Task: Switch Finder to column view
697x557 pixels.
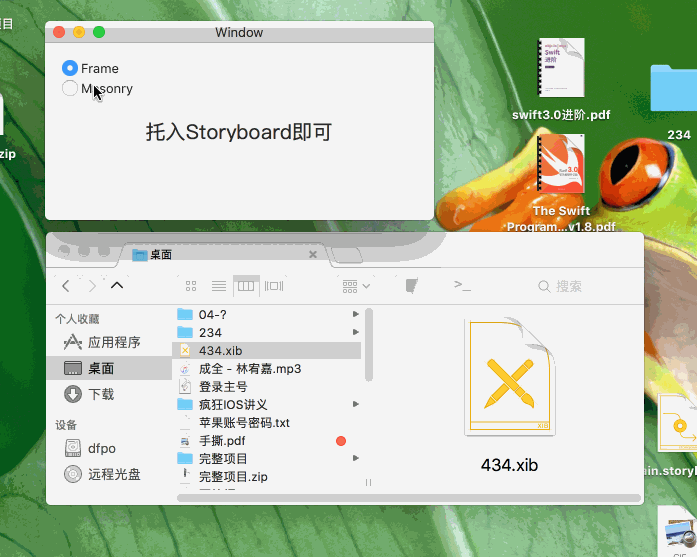Action: click(246, 286)
